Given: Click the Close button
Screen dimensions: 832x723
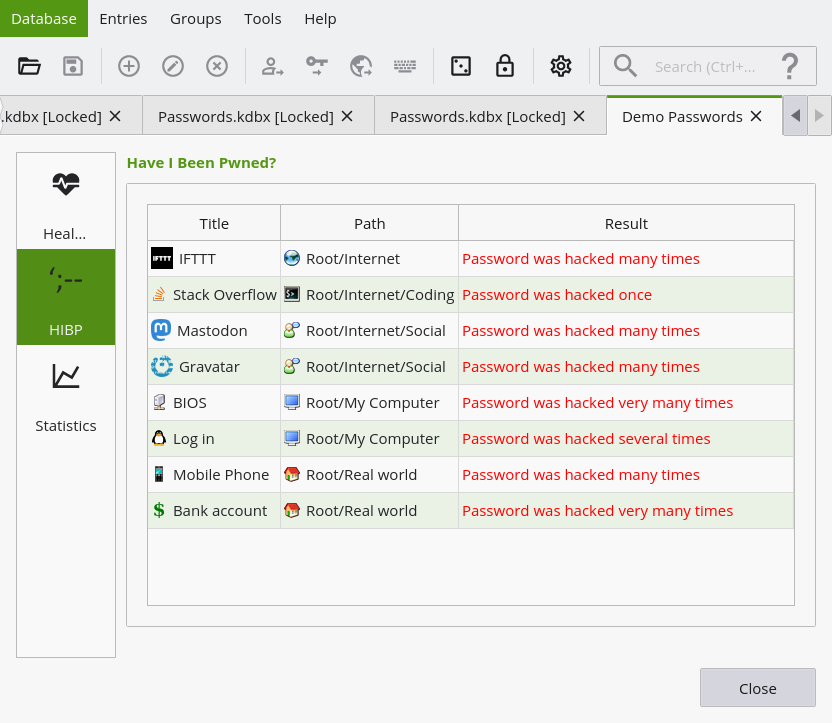Looking at the screenshot, I should click(x=758, y=688).
